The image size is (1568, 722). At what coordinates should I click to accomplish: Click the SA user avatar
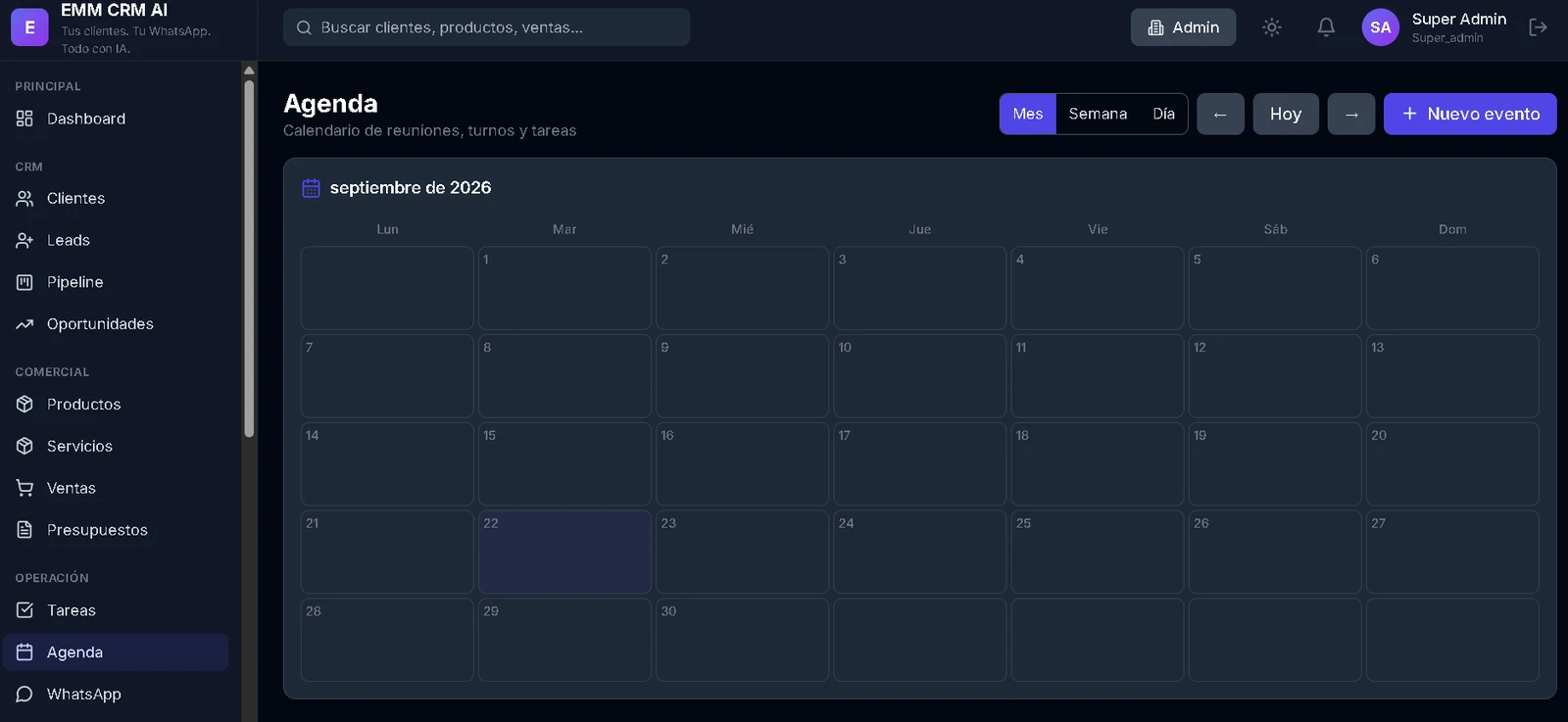[1380, 27]
